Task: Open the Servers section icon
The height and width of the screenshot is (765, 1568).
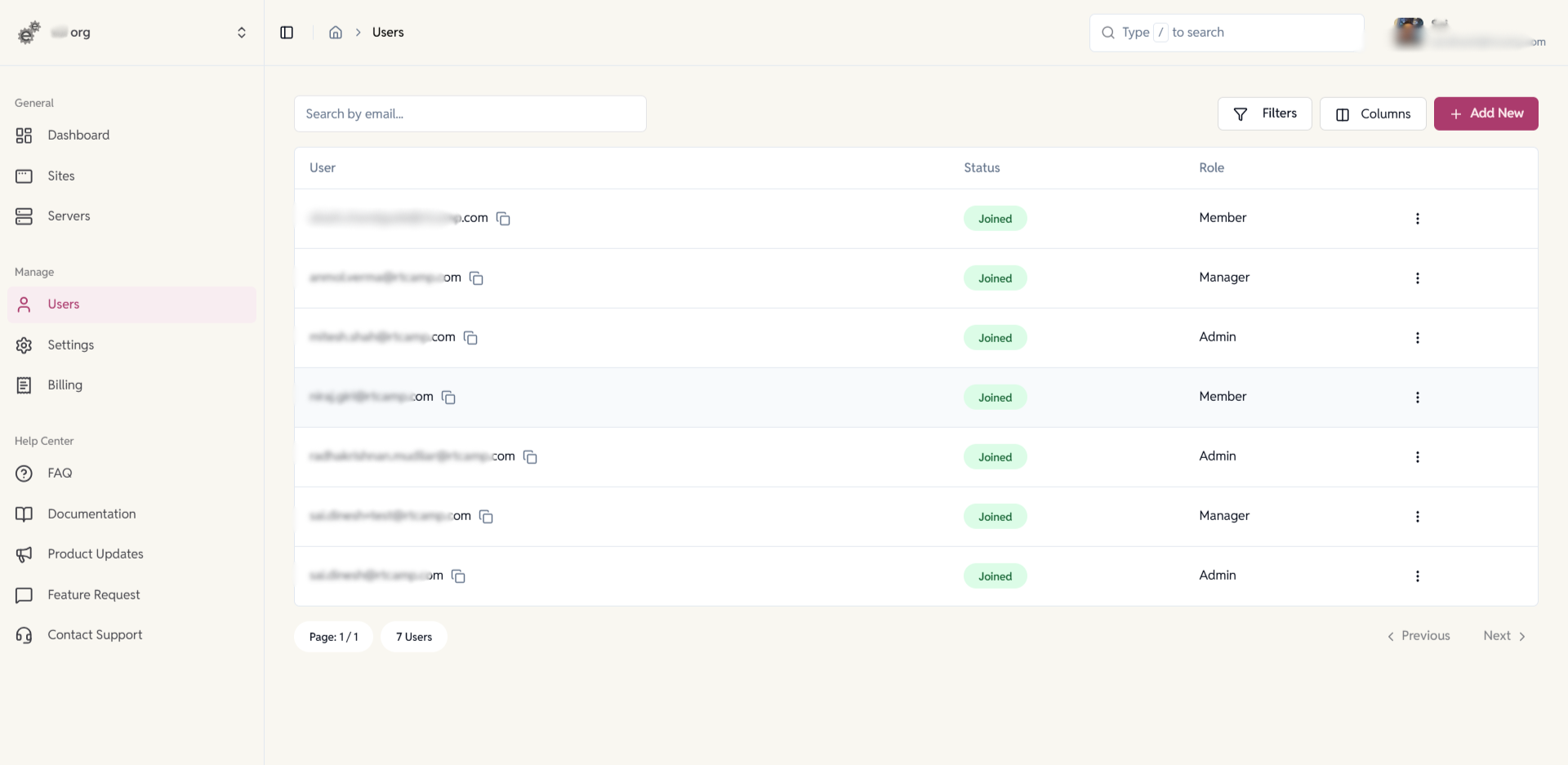Action: pos(24,216)
